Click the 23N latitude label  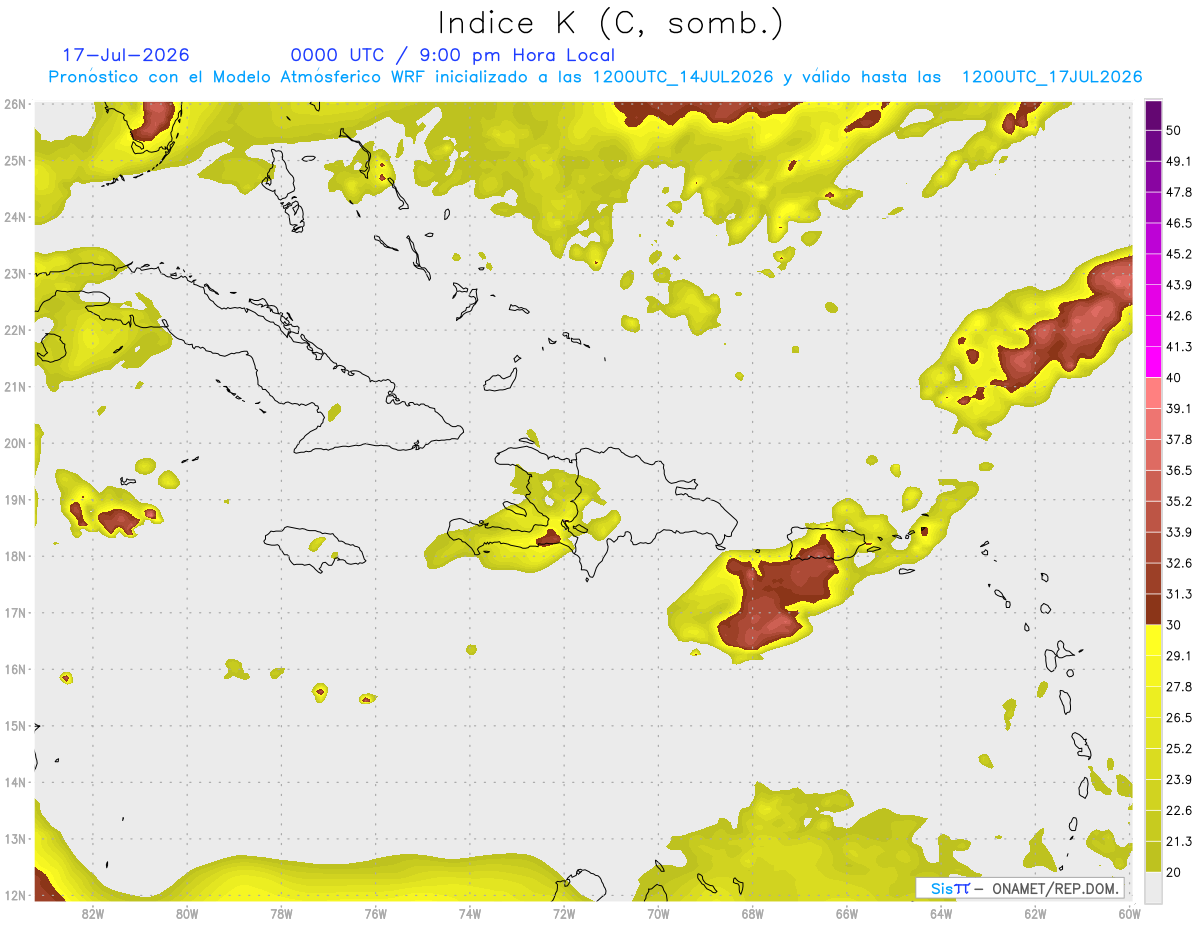[x=15, y=274]
